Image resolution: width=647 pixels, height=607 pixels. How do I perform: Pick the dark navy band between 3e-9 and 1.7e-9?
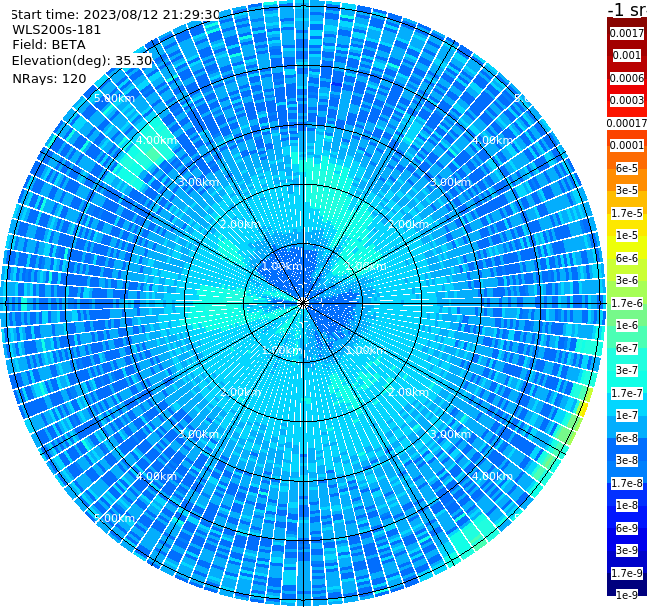627,562
